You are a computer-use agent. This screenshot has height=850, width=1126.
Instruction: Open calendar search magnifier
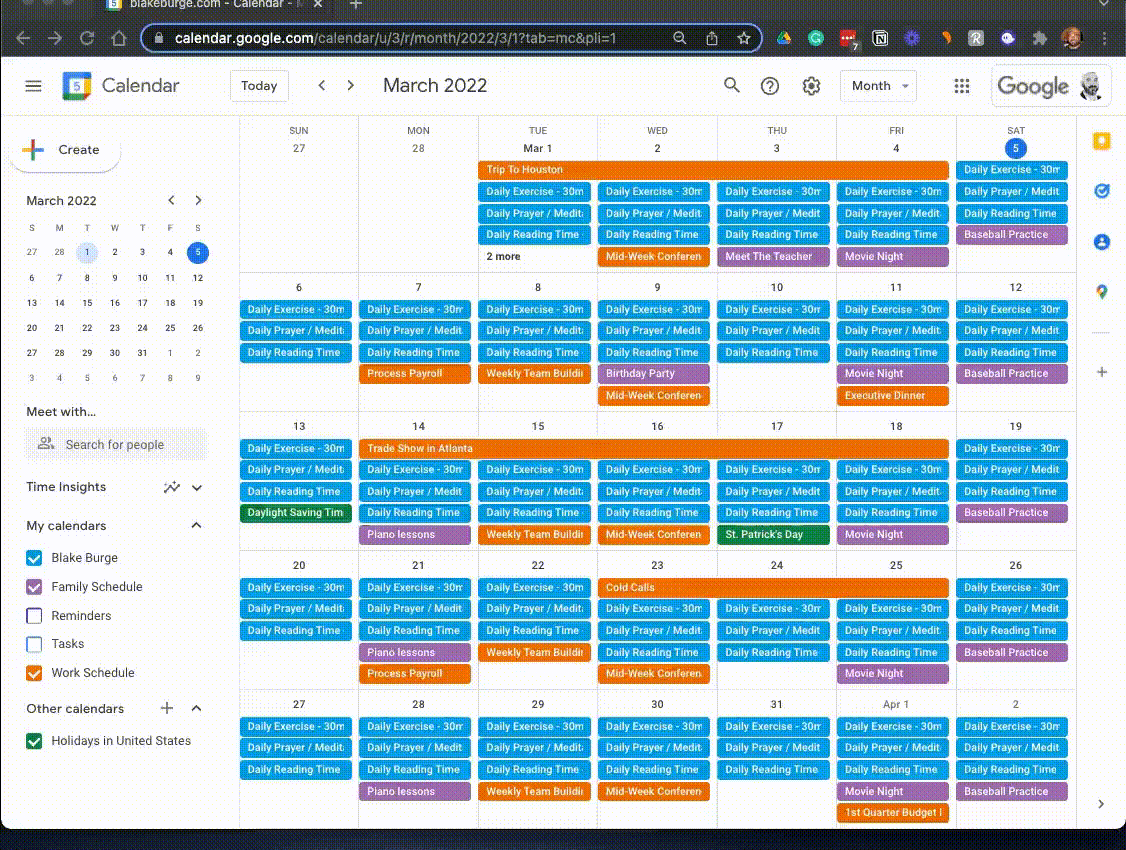[x=731, y=85]
